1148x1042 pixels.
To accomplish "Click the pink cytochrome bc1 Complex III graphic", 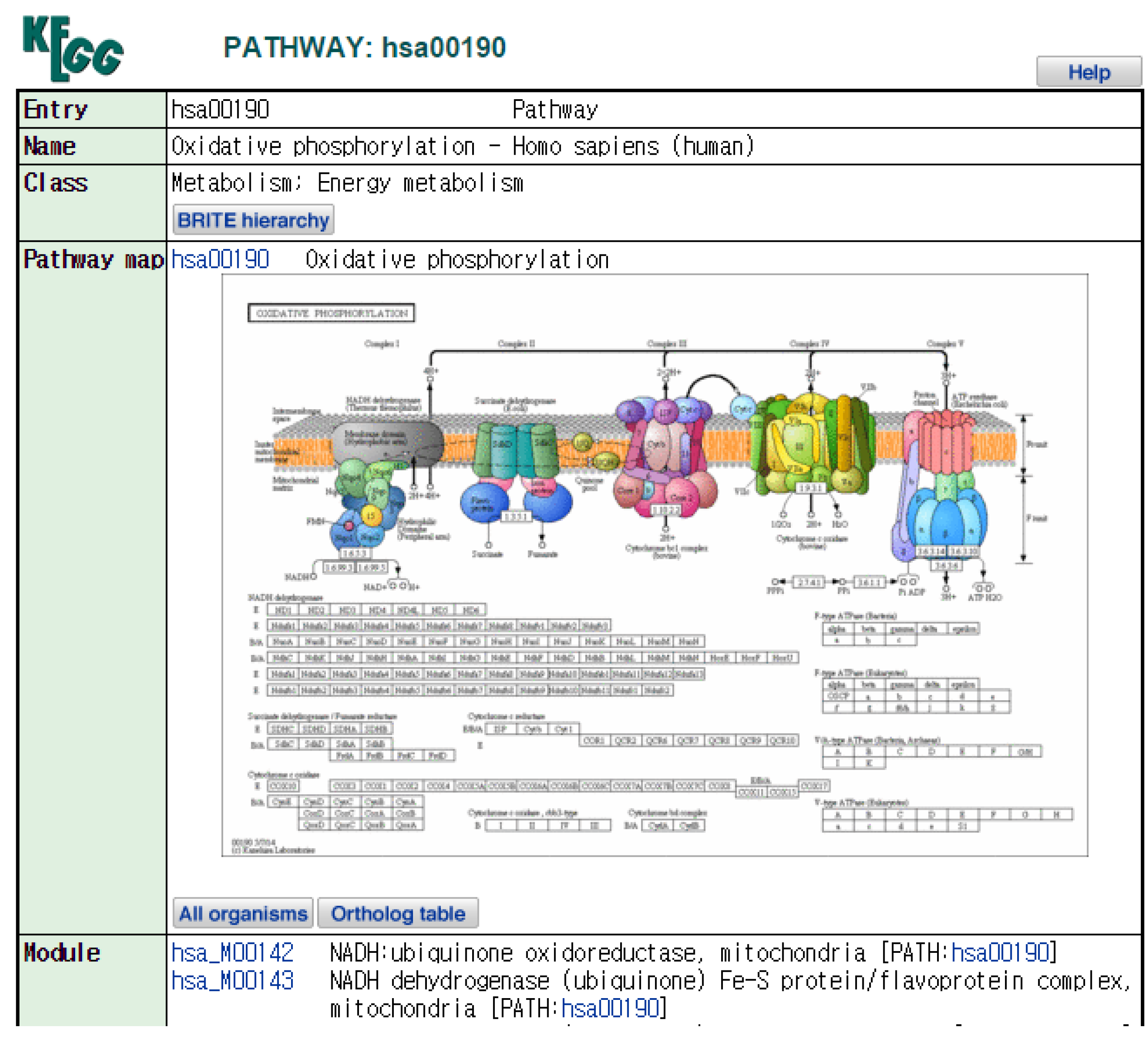I will tap(665, 450).
